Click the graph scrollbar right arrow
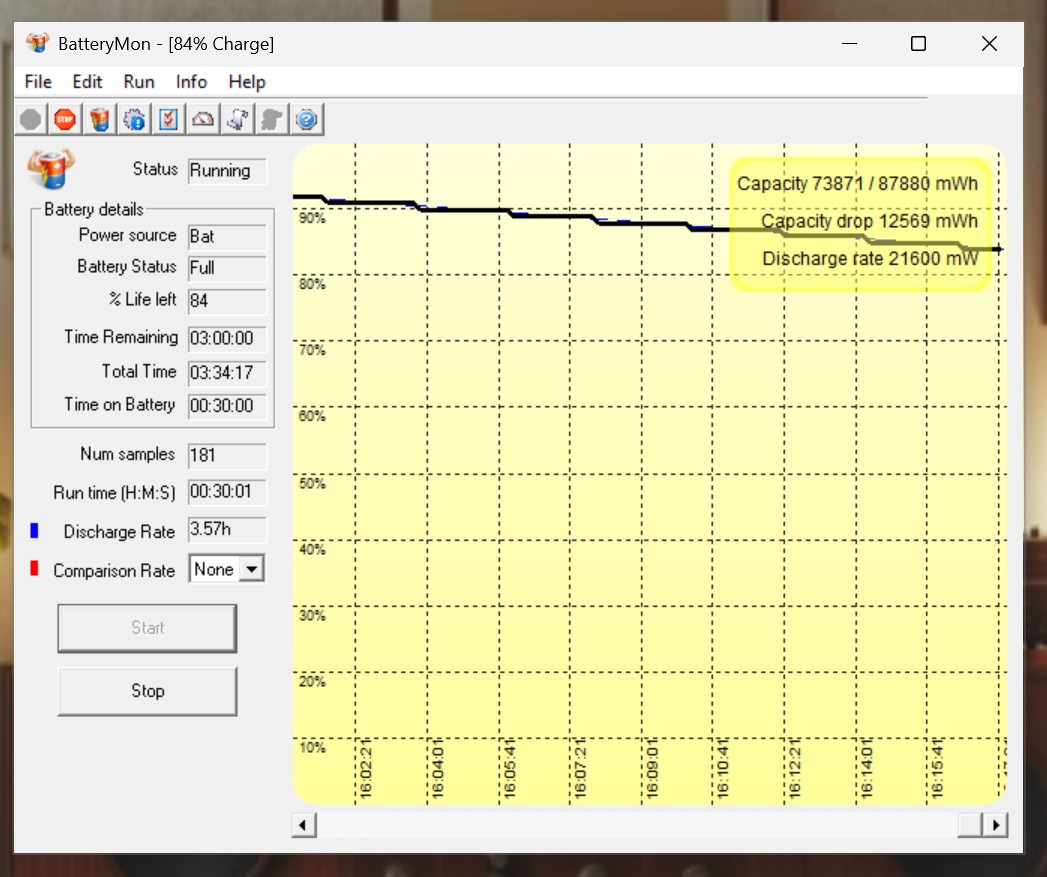The image size is (1047, 877). (996, 825)
